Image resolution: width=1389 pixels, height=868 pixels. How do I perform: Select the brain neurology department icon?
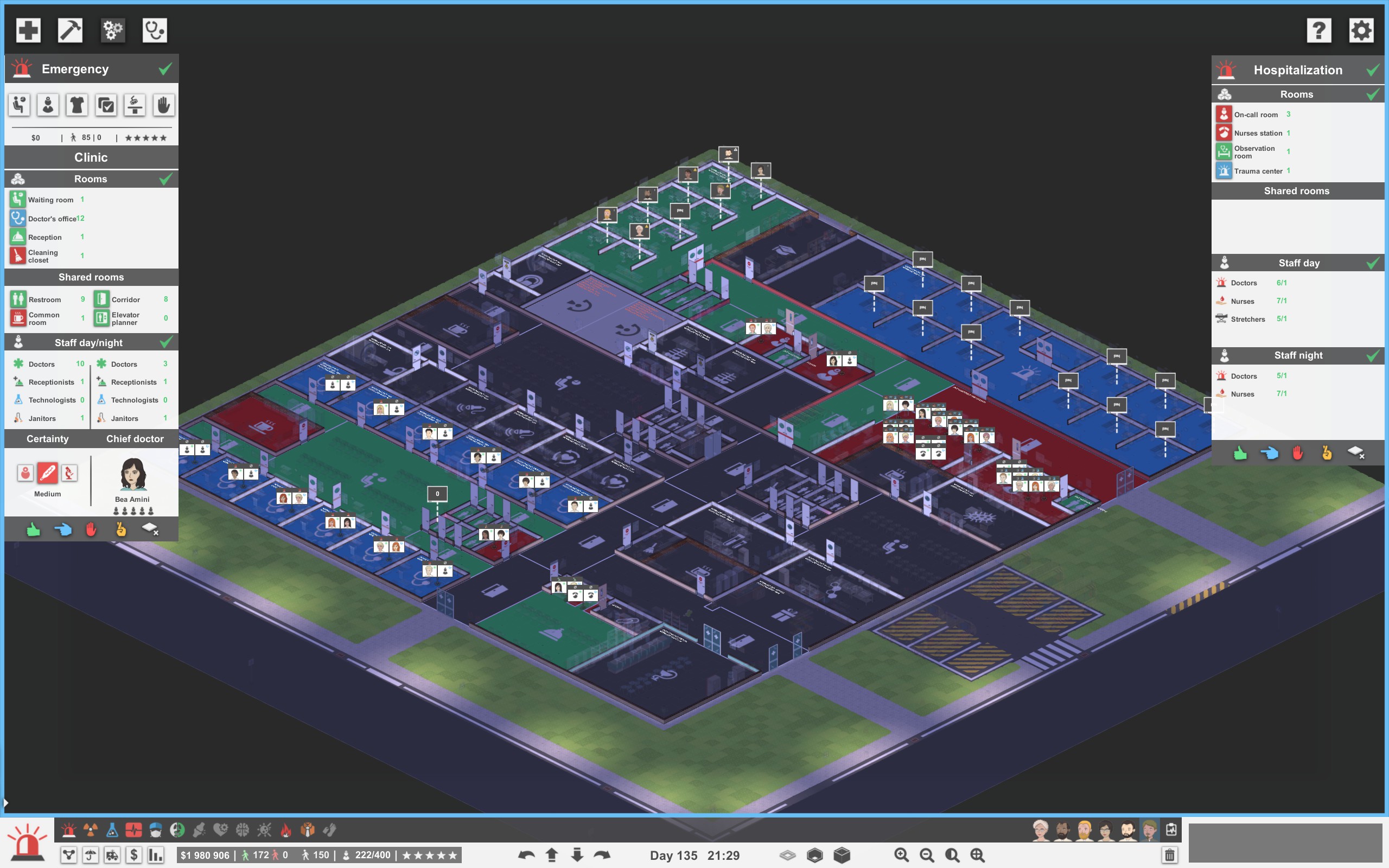point(242,829)
